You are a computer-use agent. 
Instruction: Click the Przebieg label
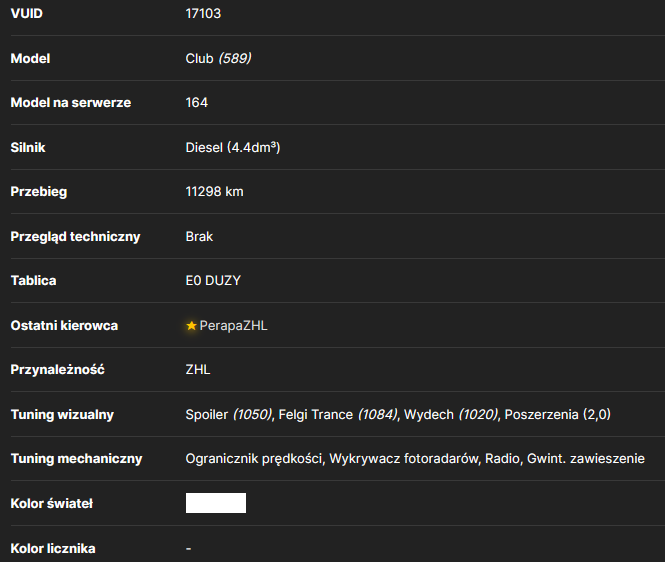(x=39, y=192)
